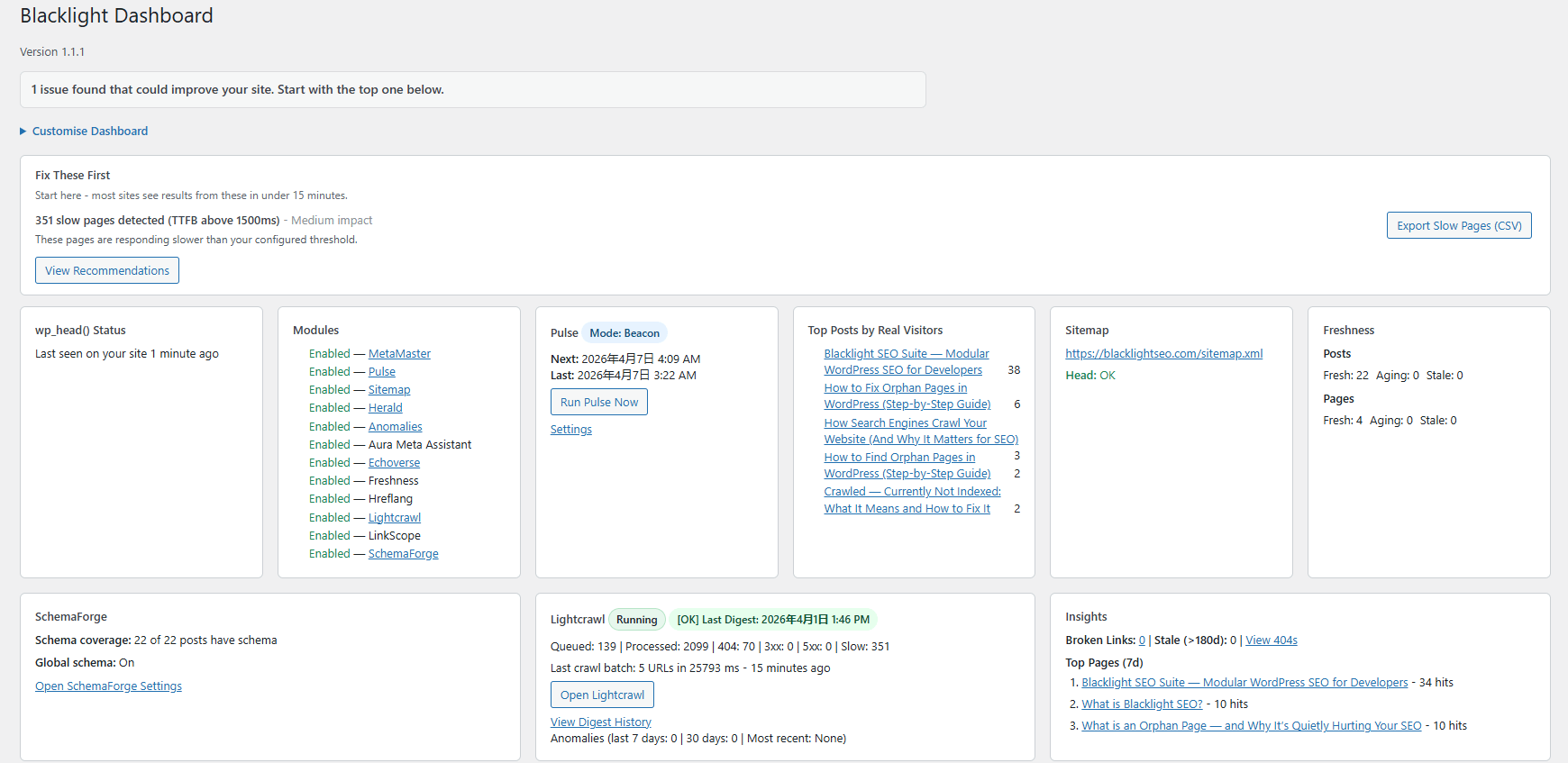Open 'What is Blacklight SEO?' top page
The image size is (1568, 763).
tap(1141, 704)
